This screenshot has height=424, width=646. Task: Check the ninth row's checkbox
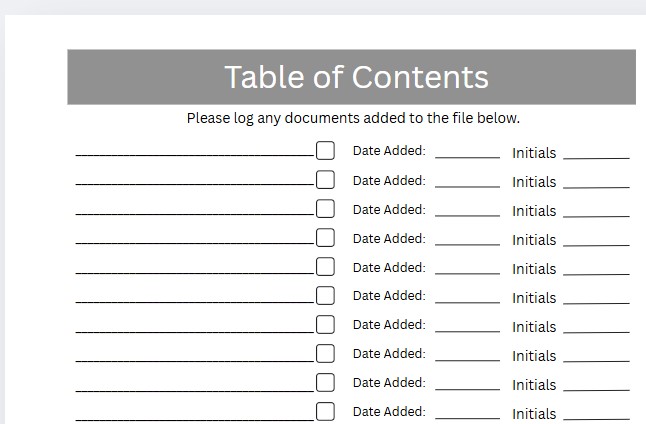tap(325, 382)
